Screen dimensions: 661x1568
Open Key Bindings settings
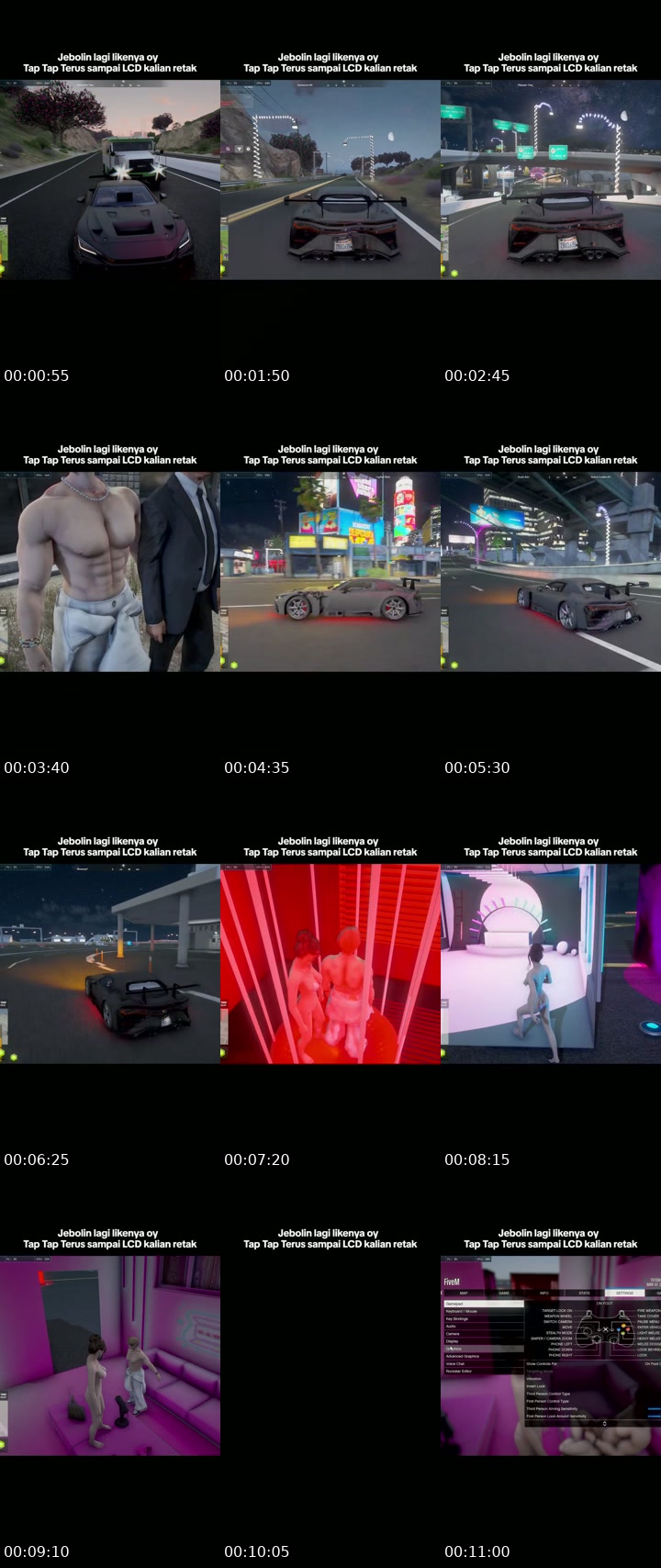click(484, 1319)
